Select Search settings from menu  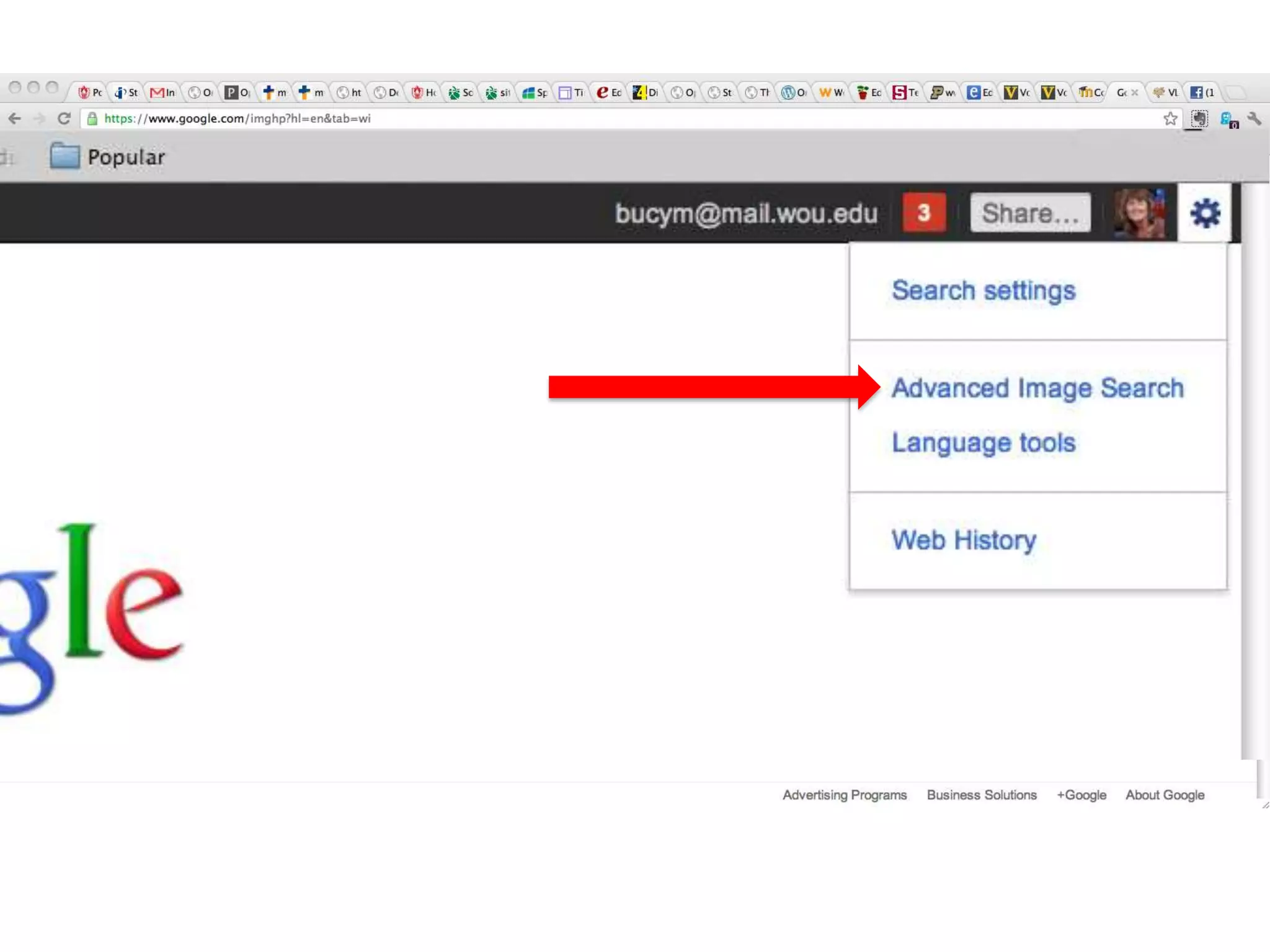click(x=984, y=291)
